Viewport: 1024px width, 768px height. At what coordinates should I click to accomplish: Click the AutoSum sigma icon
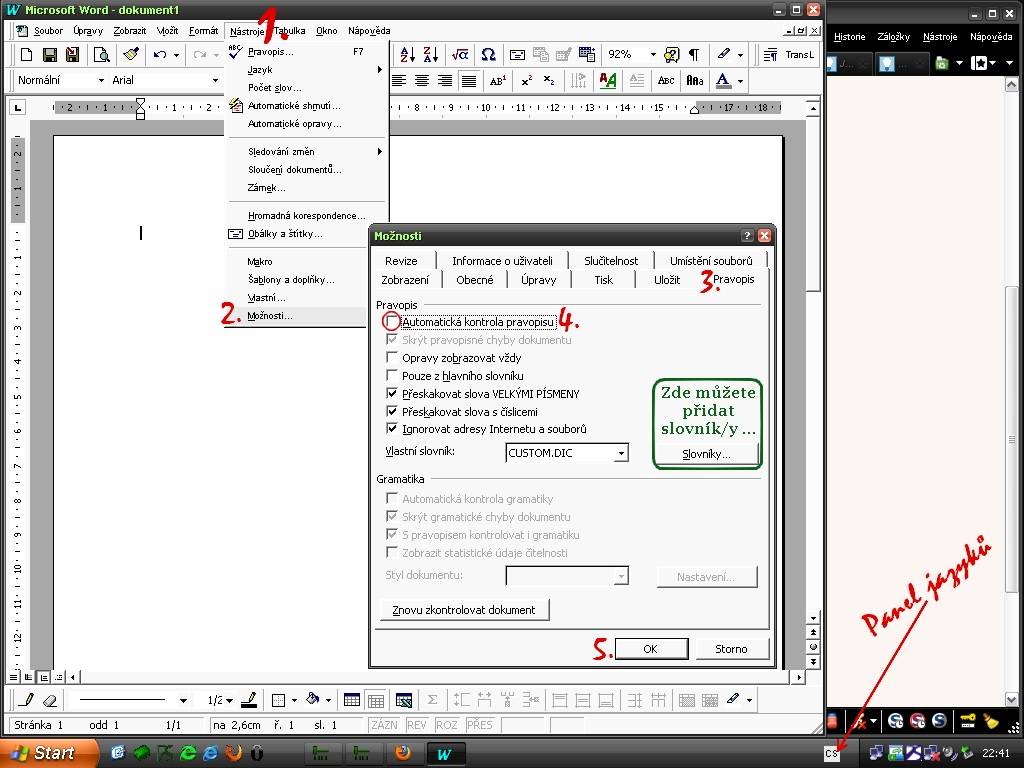(432, 700)
